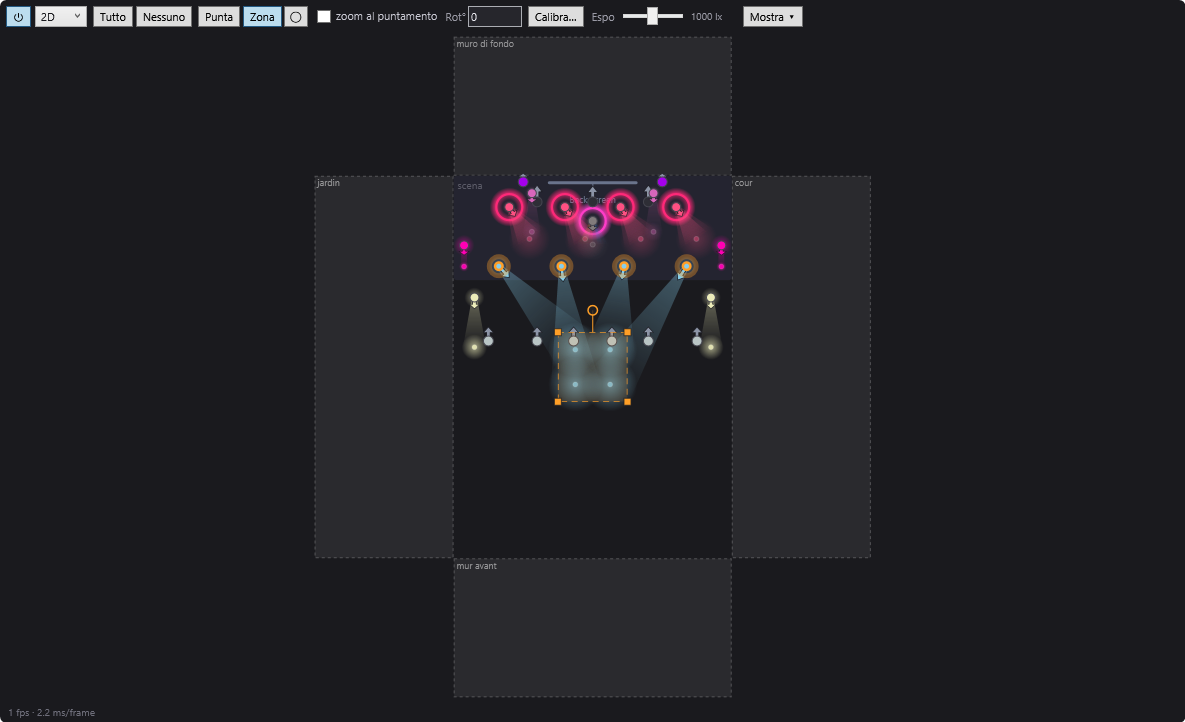This screenshot has width=1185, height=722.
Task: Focus the Rot° input field
Action: pyautogui.click(x=495, y=17)
